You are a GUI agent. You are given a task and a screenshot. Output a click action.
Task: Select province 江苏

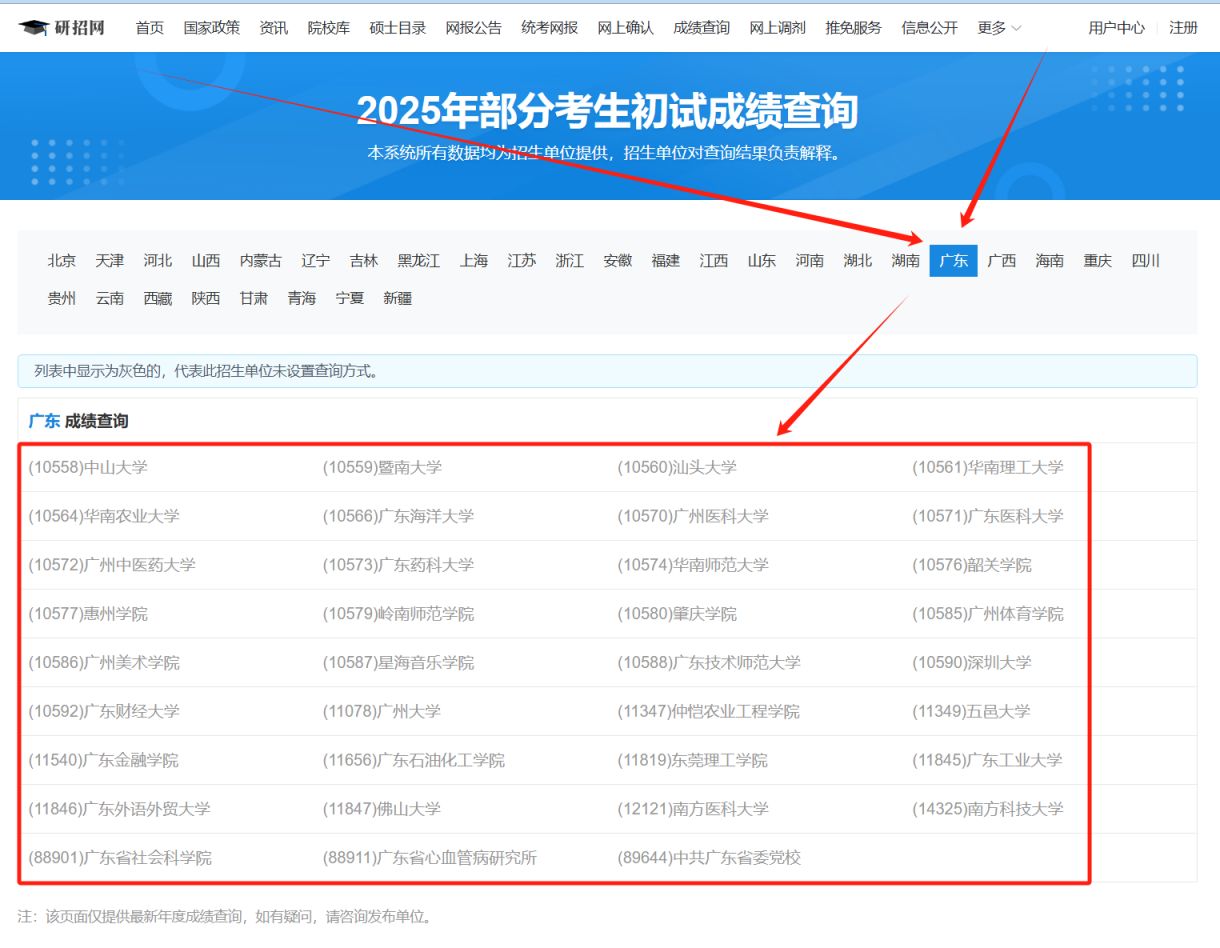(x=522, y=261)
